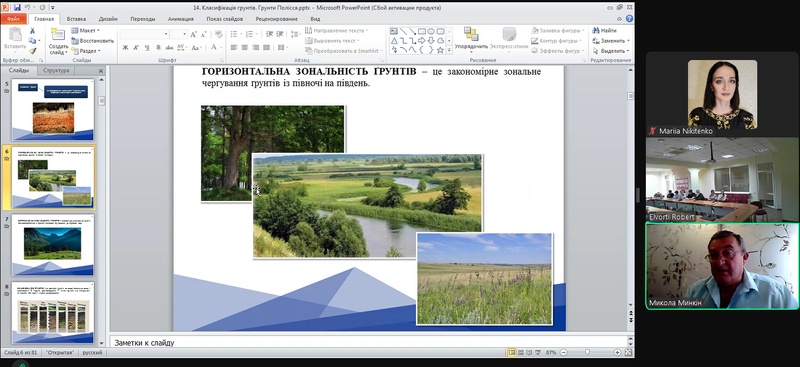800x367 pixels.
Task: Switch to the Показ слайдов ribbon tab
Action: [x=224, y=19]
